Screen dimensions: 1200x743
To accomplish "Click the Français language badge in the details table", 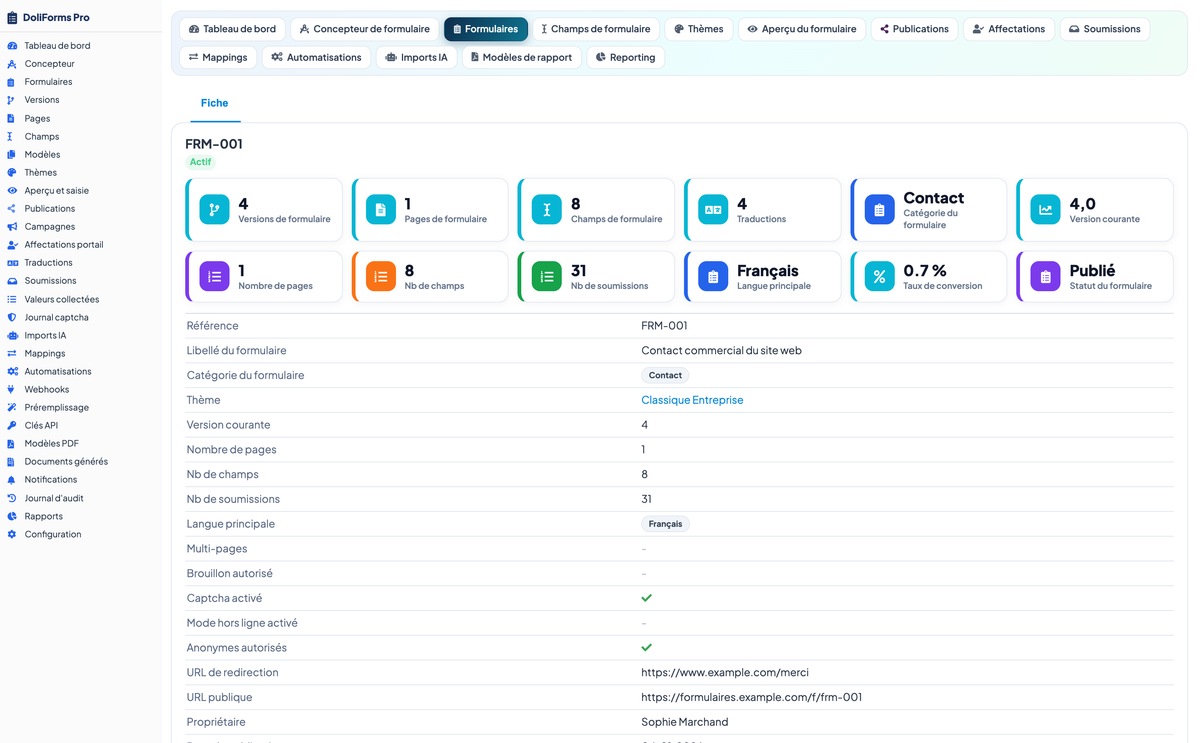I will pos(665,524).
